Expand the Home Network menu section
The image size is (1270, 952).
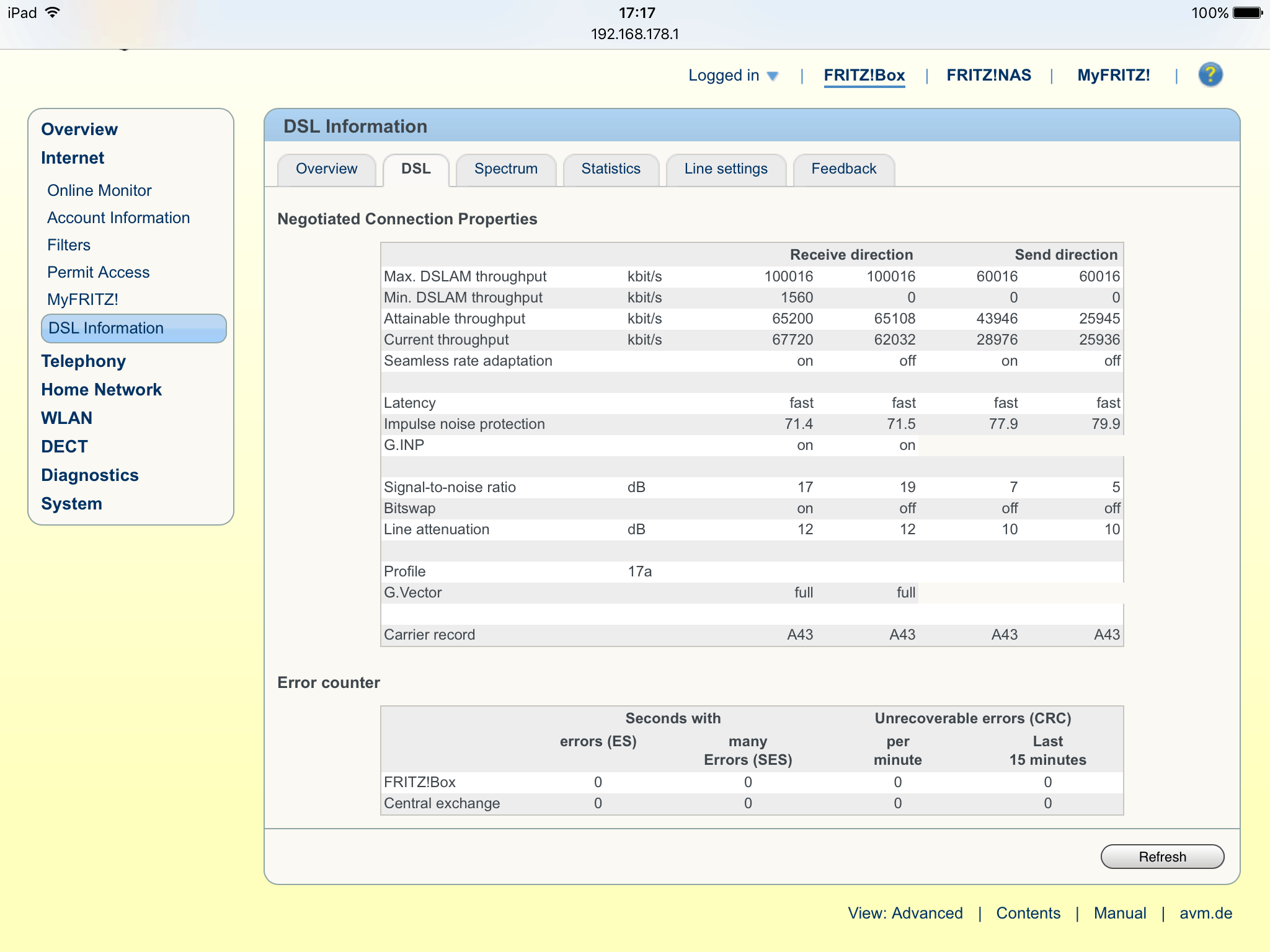click(x=101, y=389)
